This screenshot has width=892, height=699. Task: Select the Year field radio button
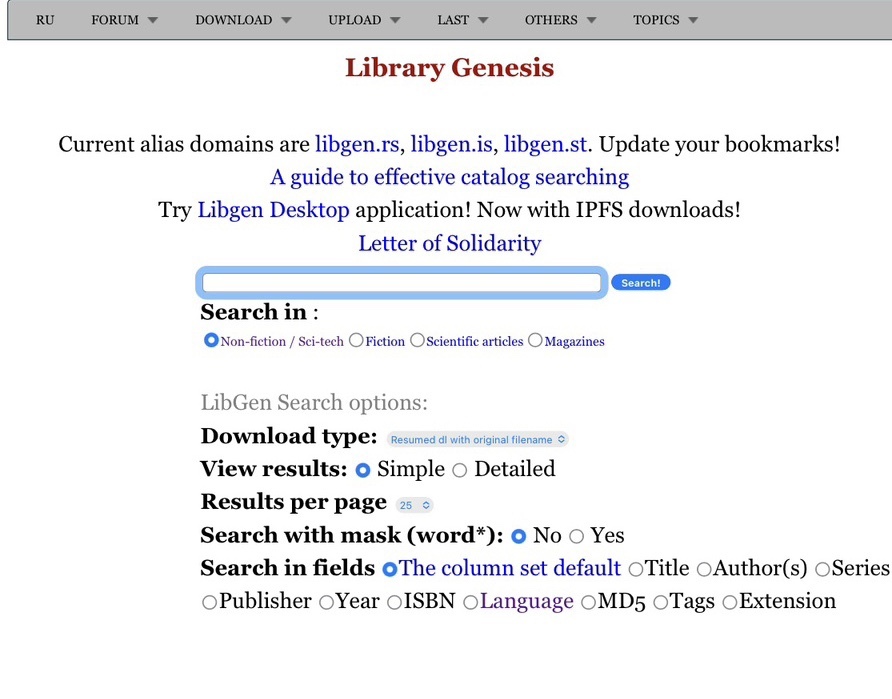(x=327, y=602)
